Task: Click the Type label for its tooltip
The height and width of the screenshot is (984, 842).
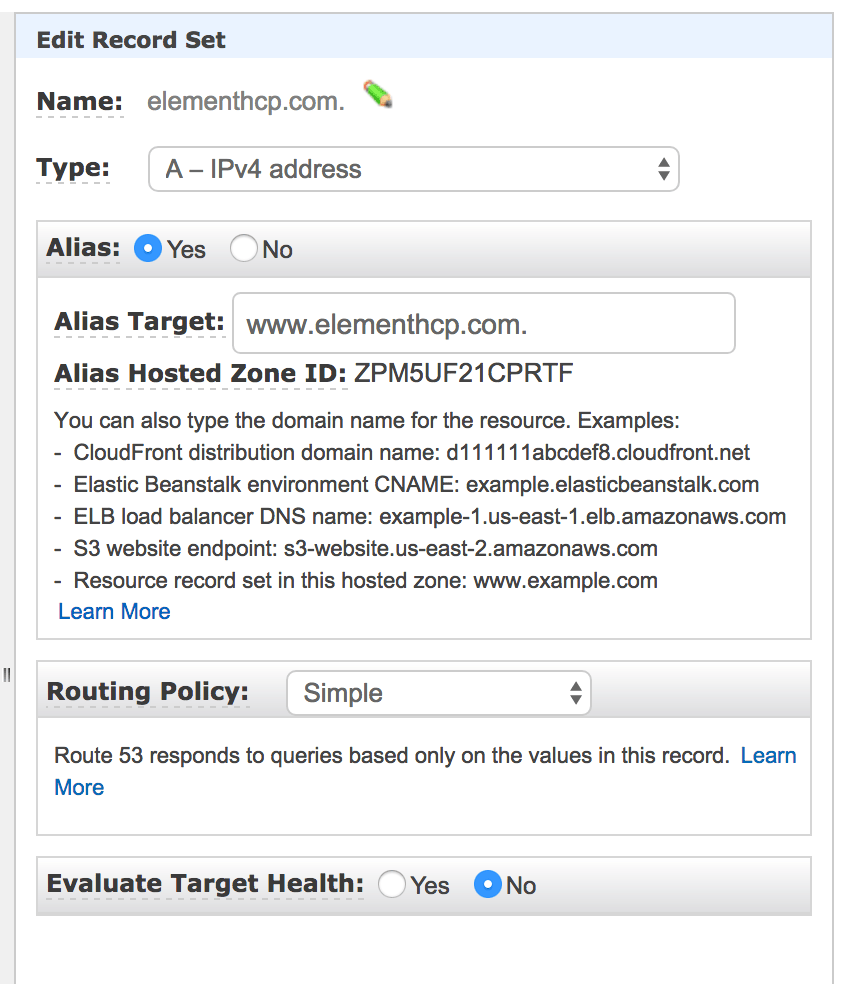Action: (72, 168)
